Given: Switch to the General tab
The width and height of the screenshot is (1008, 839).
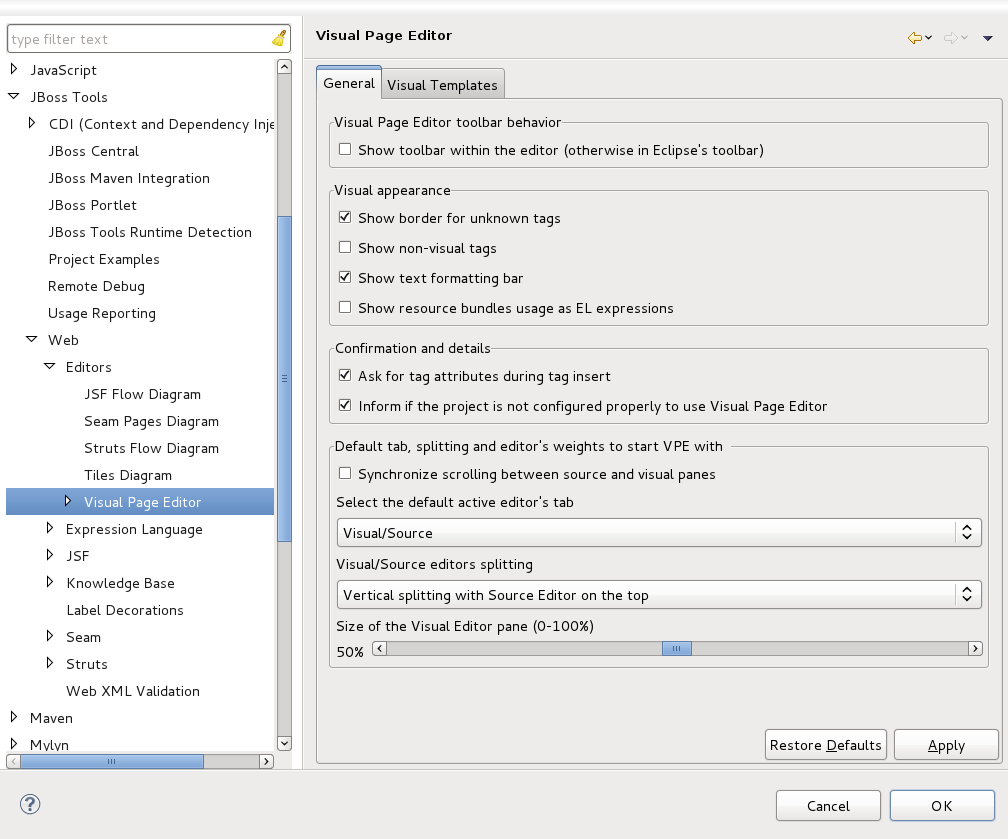Looking at the screenshot, I should click(349, 83).
